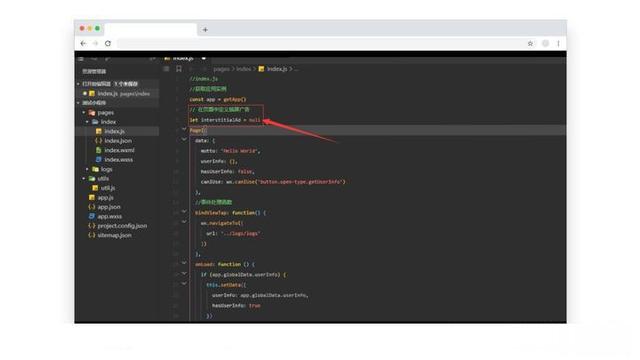This screenshot has height=360, width=640.
Task: Click the browser back arrow
Action: pyautogui.click(x=83, y=43)
